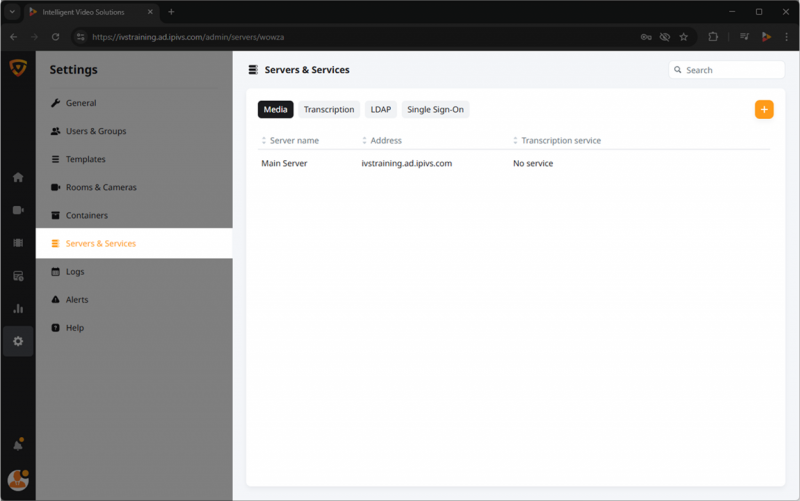Image resolution: width=800 pixels, height=501 pixels.
Task: Open Templates settings
Action: pos(134,159)
